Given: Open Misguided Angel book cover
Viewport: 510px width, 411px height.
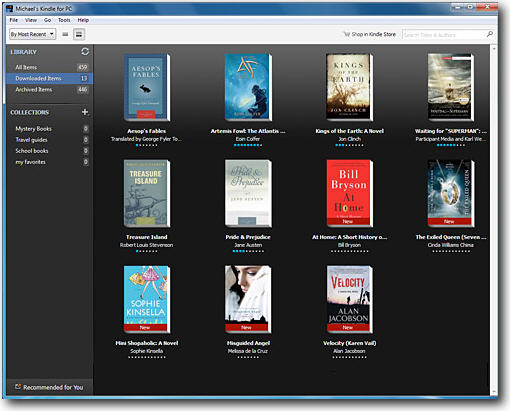Looking at the screenshot, I should [x=248, y=299].
